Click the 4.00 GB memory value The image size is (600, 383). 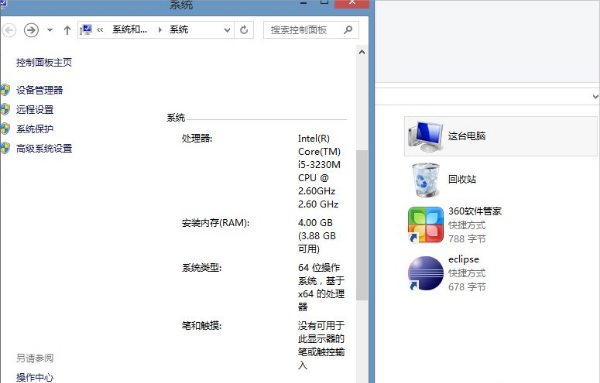click(315, 223)
